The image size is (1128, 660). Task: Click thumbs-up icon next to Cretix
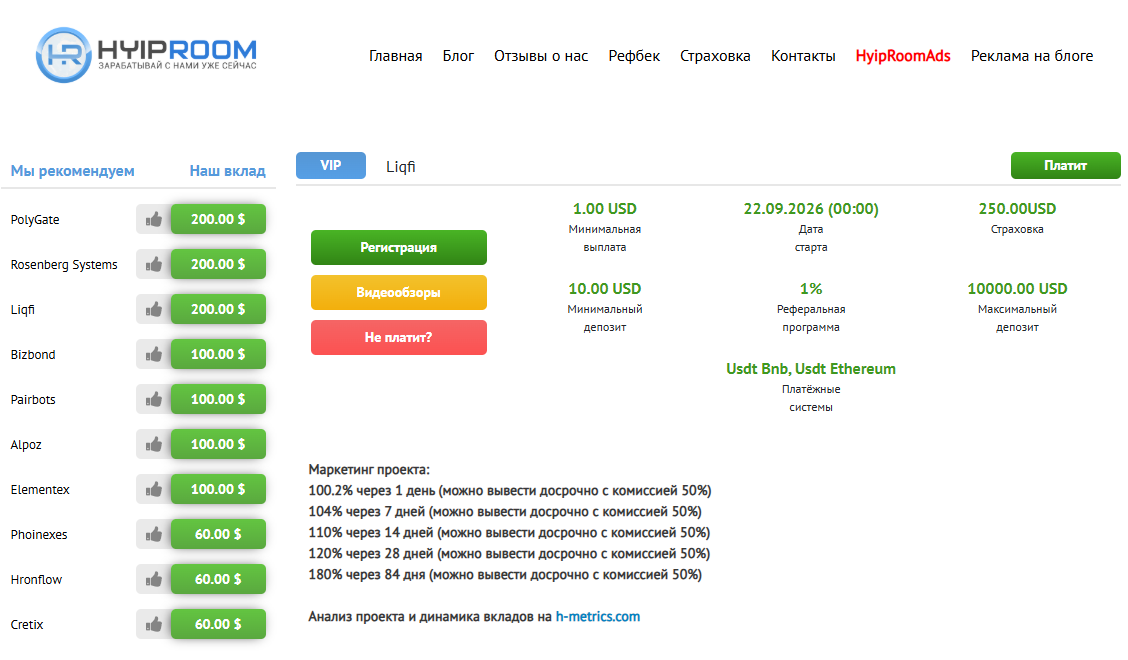(x=154, y=625)
